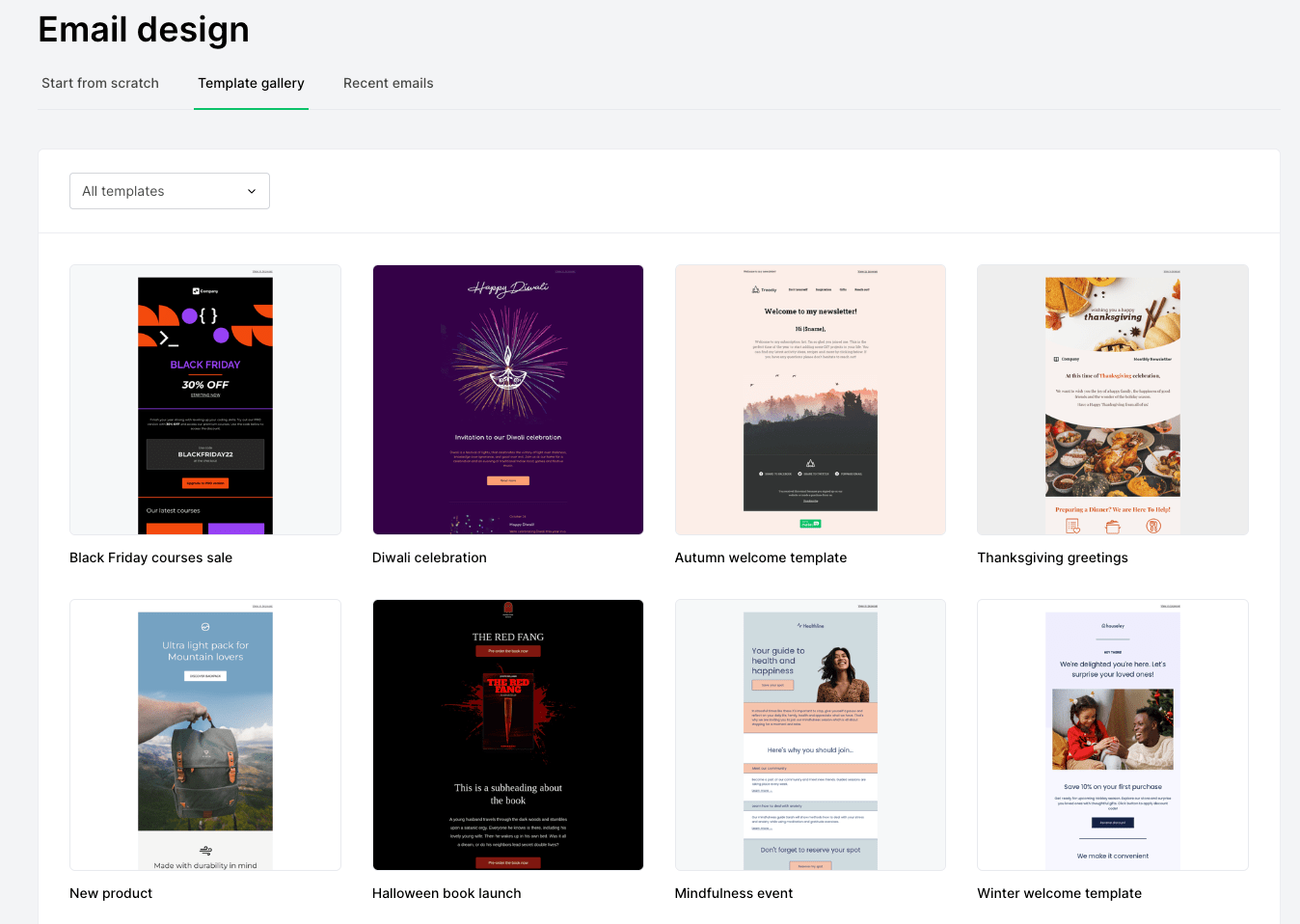Pick the Thanksgiving greetings template preview
The image size is (1300, 924).
1113,400
